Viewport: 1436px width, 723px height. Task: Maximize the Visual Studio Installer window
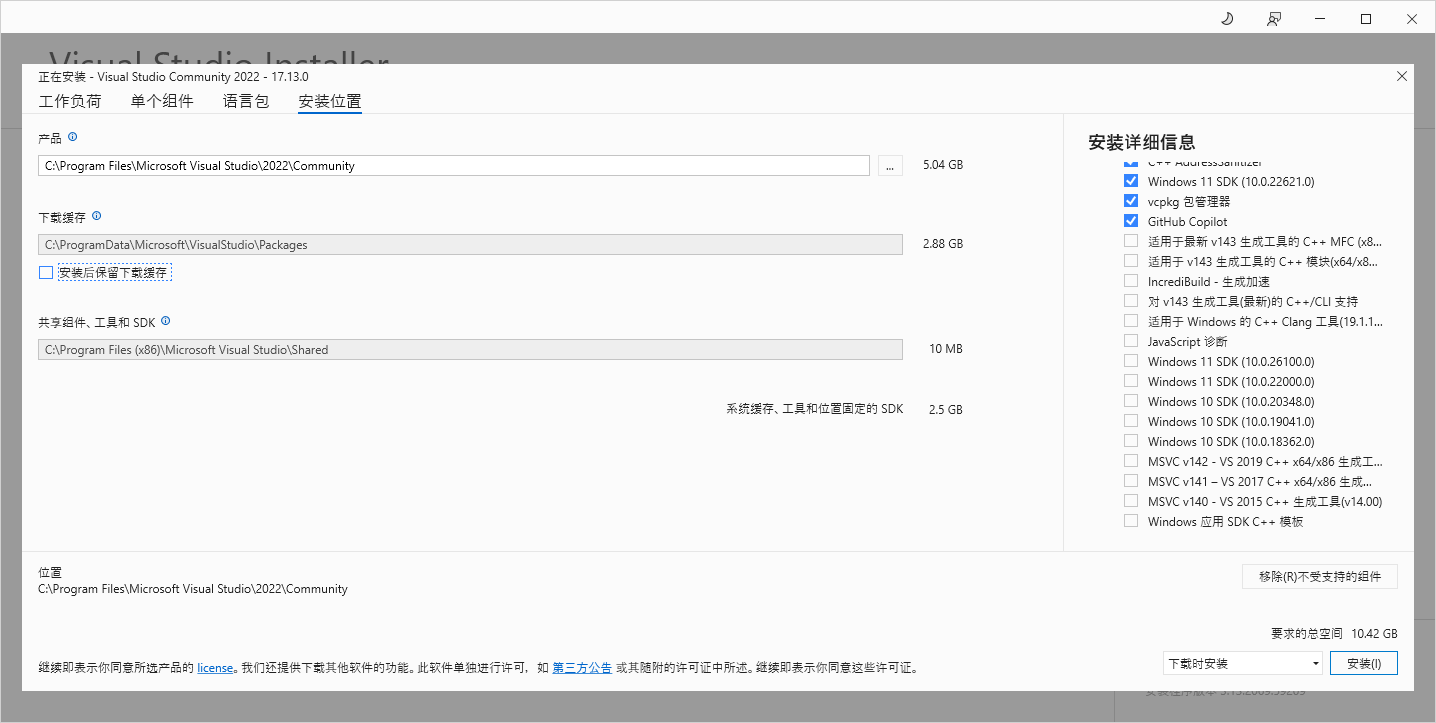point(1366,19)
